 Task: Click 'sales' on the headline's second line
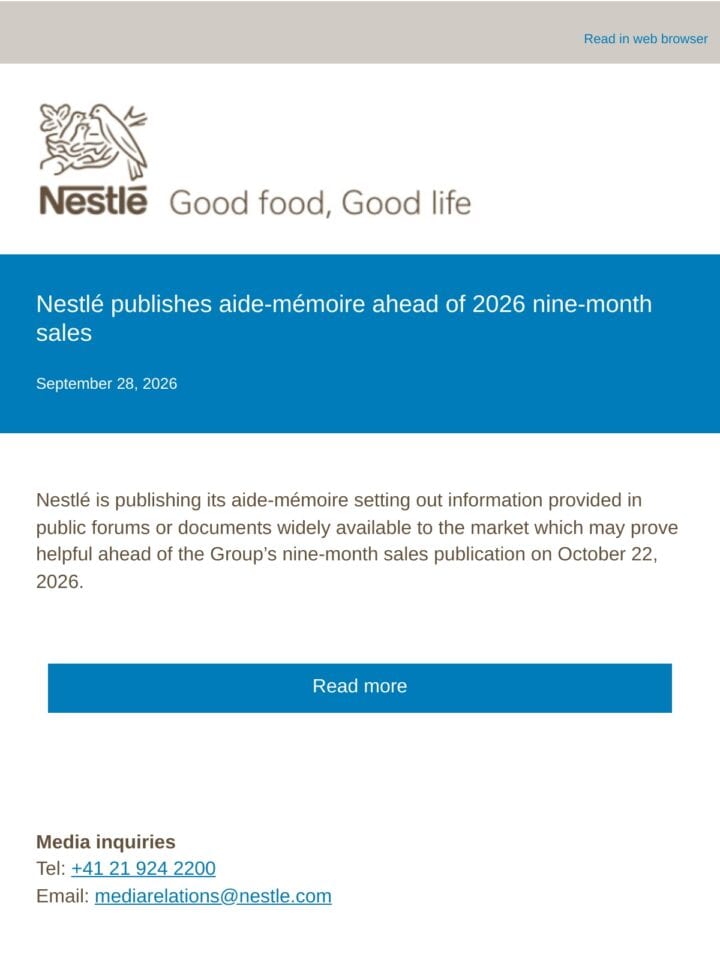point(64,333)
